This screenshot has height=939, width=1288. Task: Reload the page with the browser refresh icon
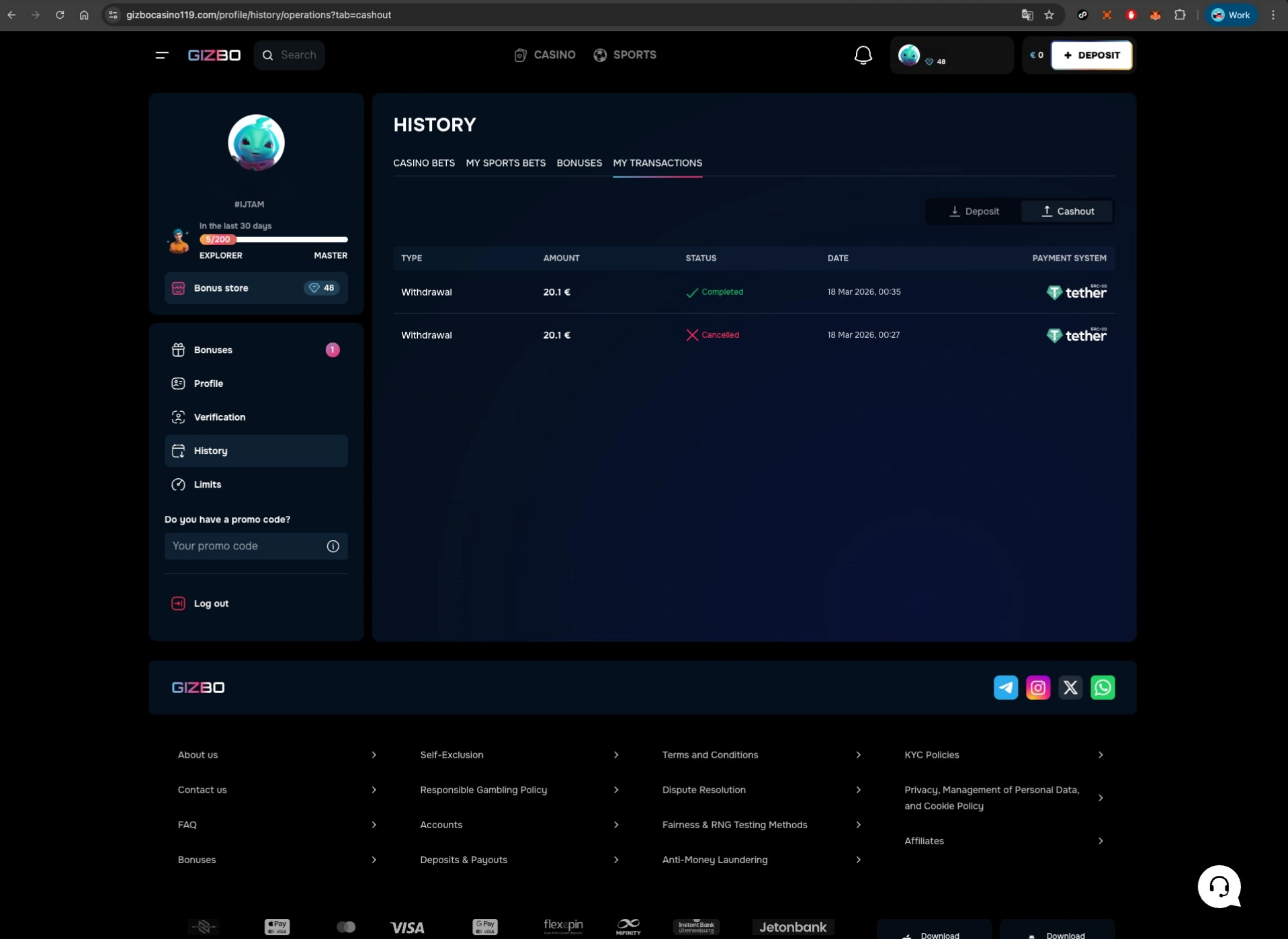(60, 15)
